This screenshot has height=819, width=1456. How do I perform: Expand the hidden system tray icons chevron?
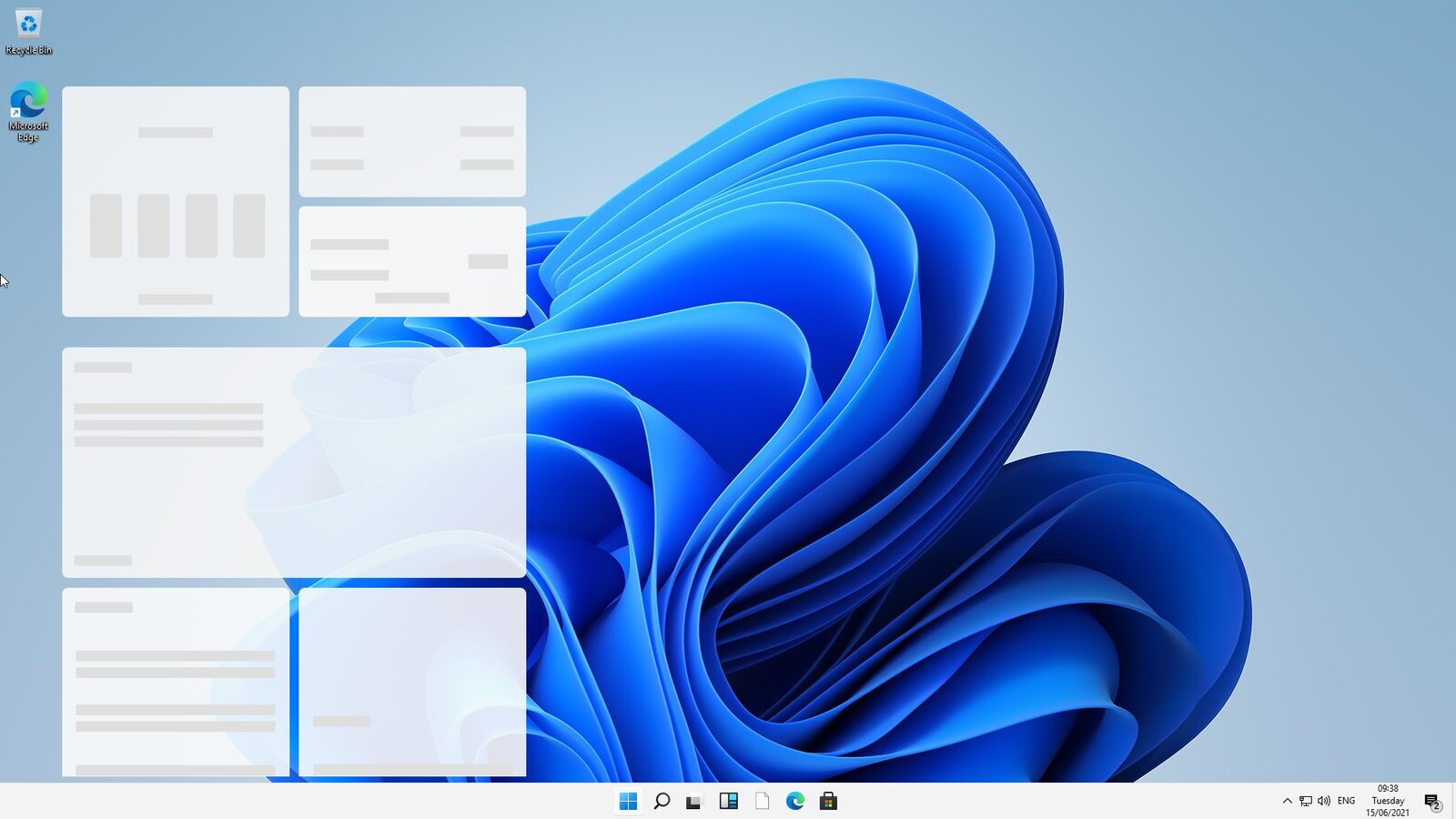[1287, 801]
